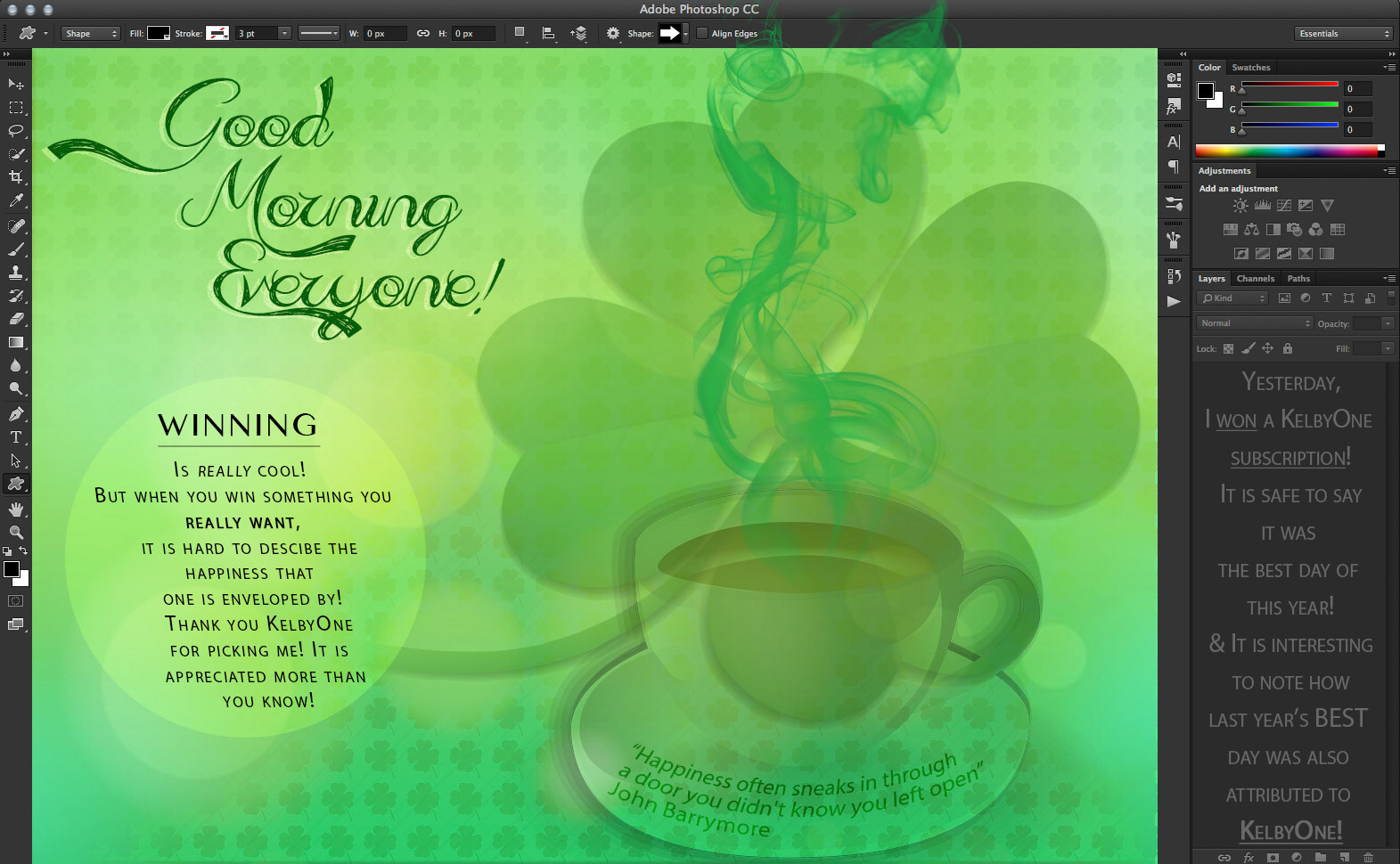Add an Exposure adjustment
The width and height of the screenshot is (1400, 864).
click(x=1306, y=206)
